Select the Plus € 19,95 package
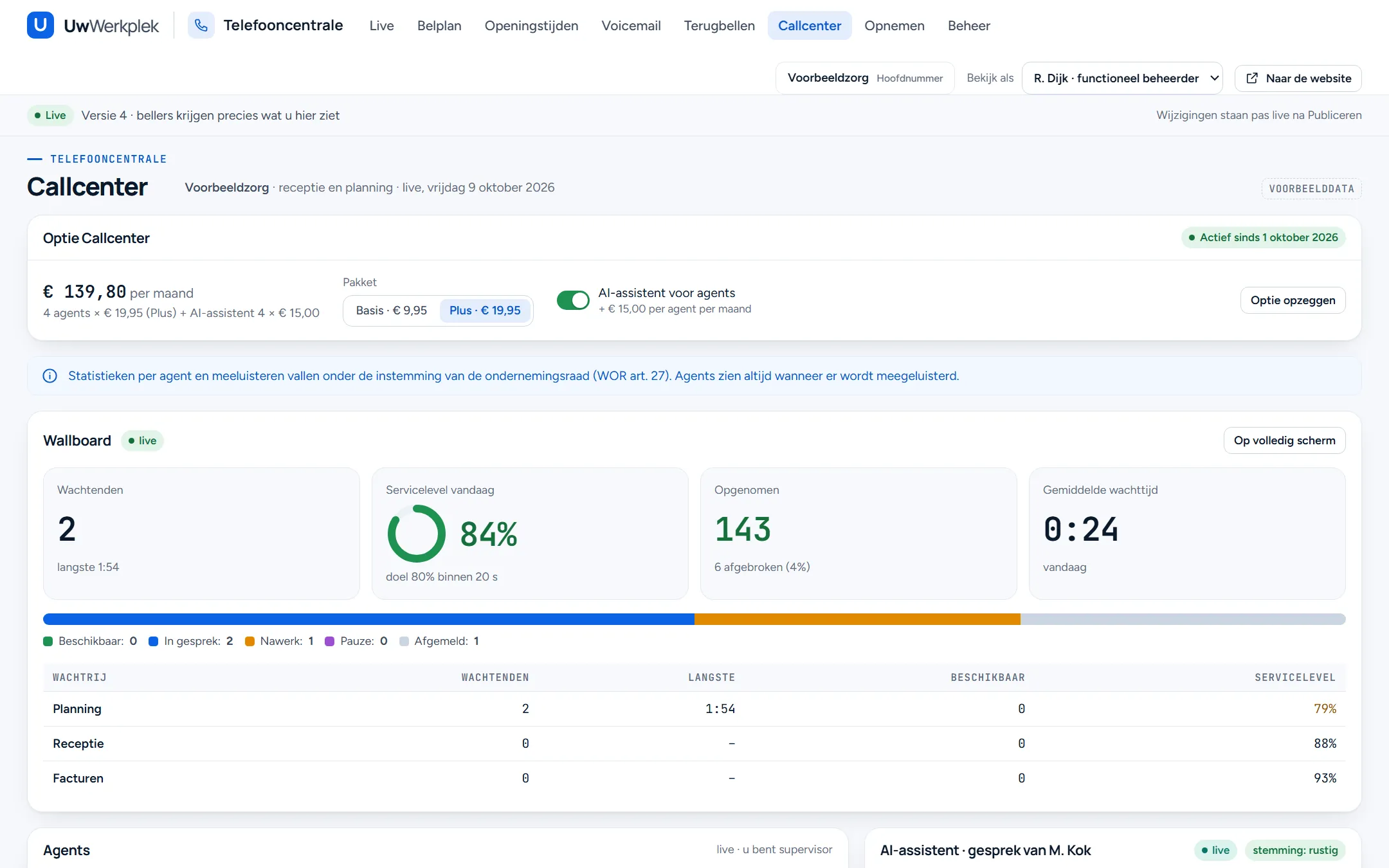 485,311
